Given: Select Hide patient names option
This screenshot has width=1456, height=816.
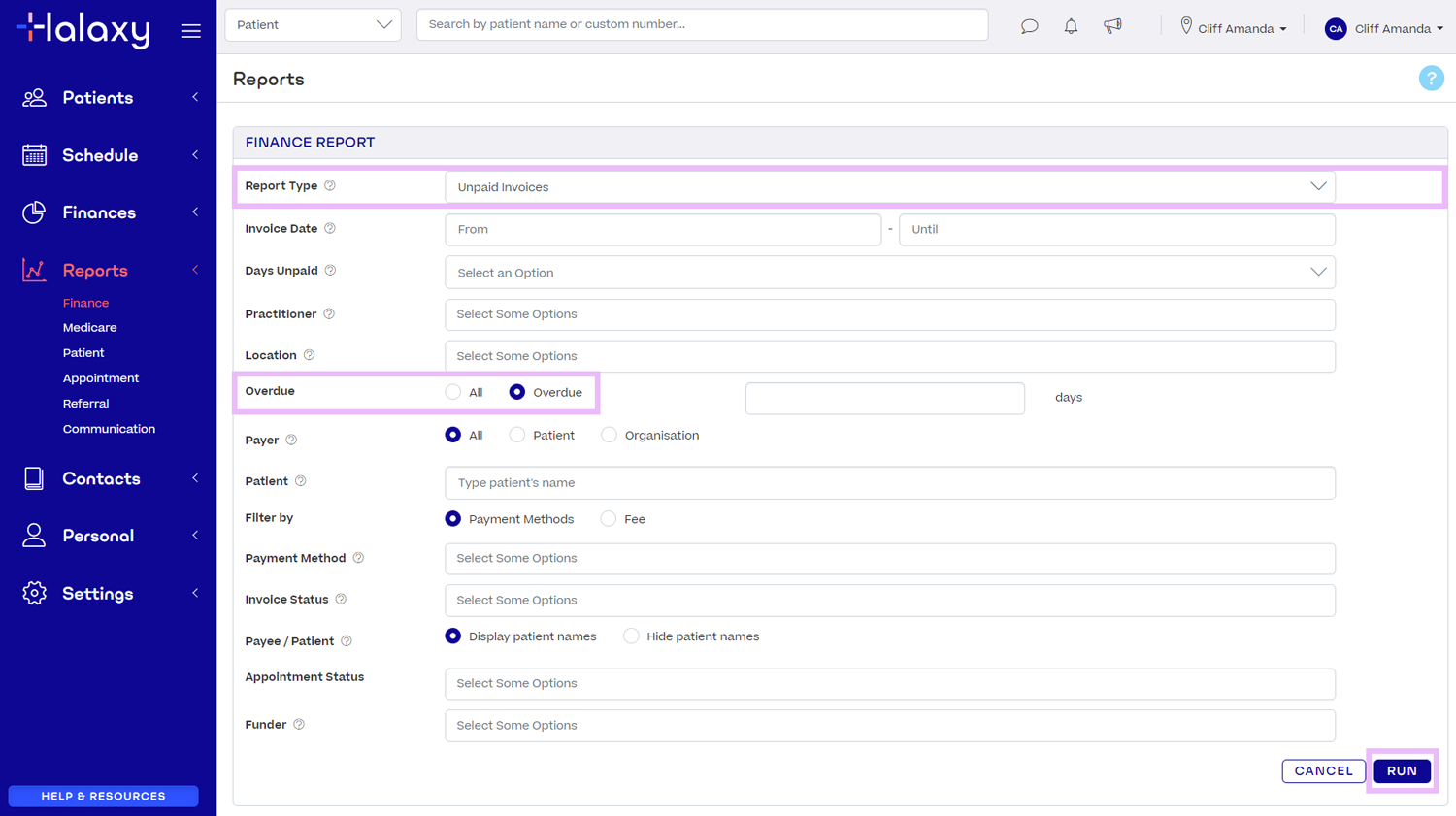Looking at the screenshot, I should [631, 636].
